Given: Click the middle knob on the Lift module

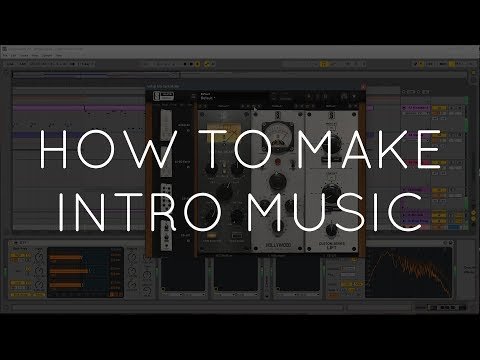Looking at the screenshot, I should pyautogui.click(x=331, y=192).
